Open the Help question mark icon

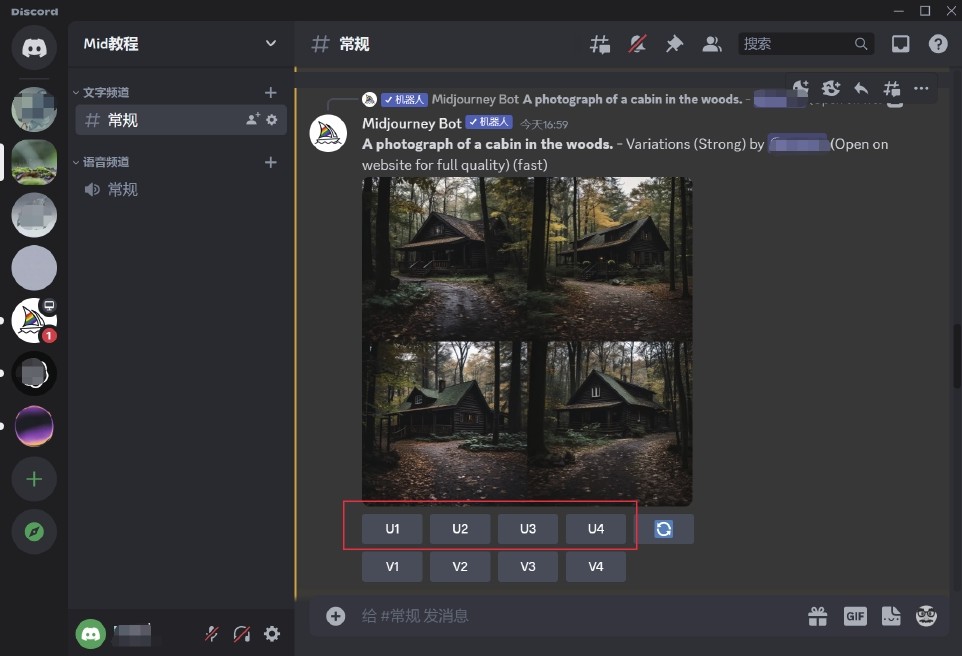pos(938,44)
